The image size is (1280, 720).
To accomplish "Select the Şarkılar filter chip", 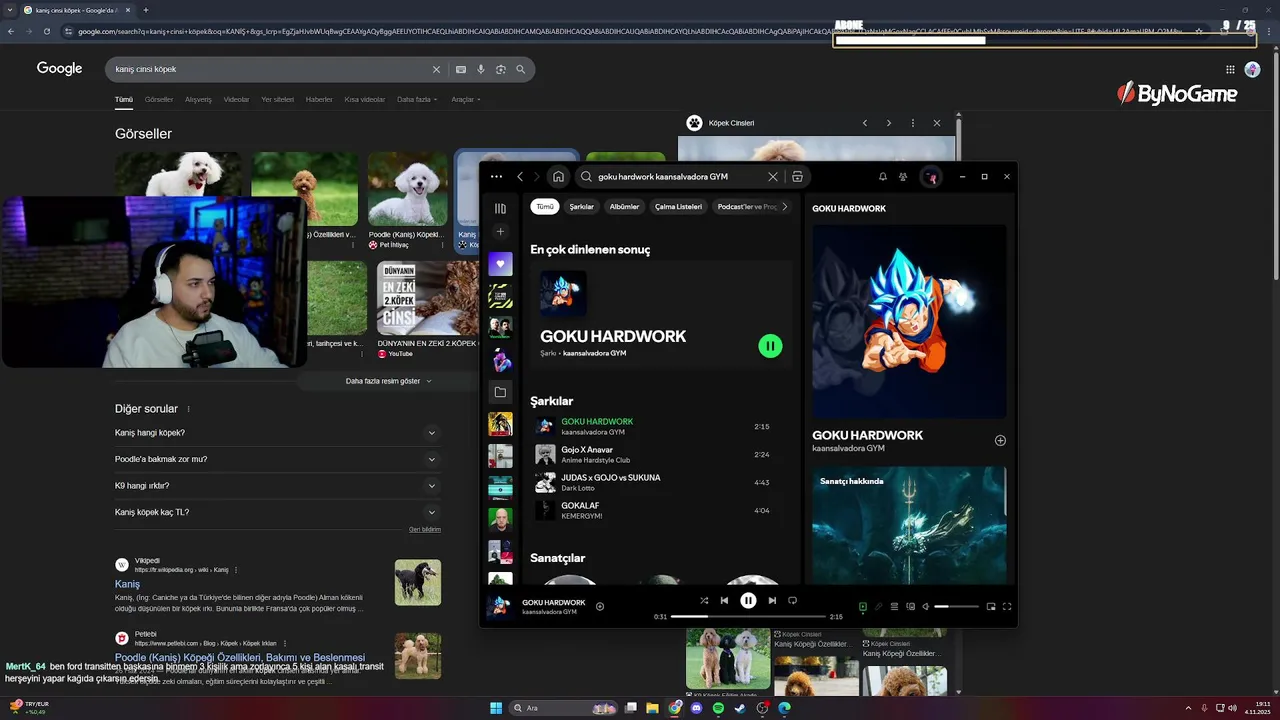I will (582, 207).
